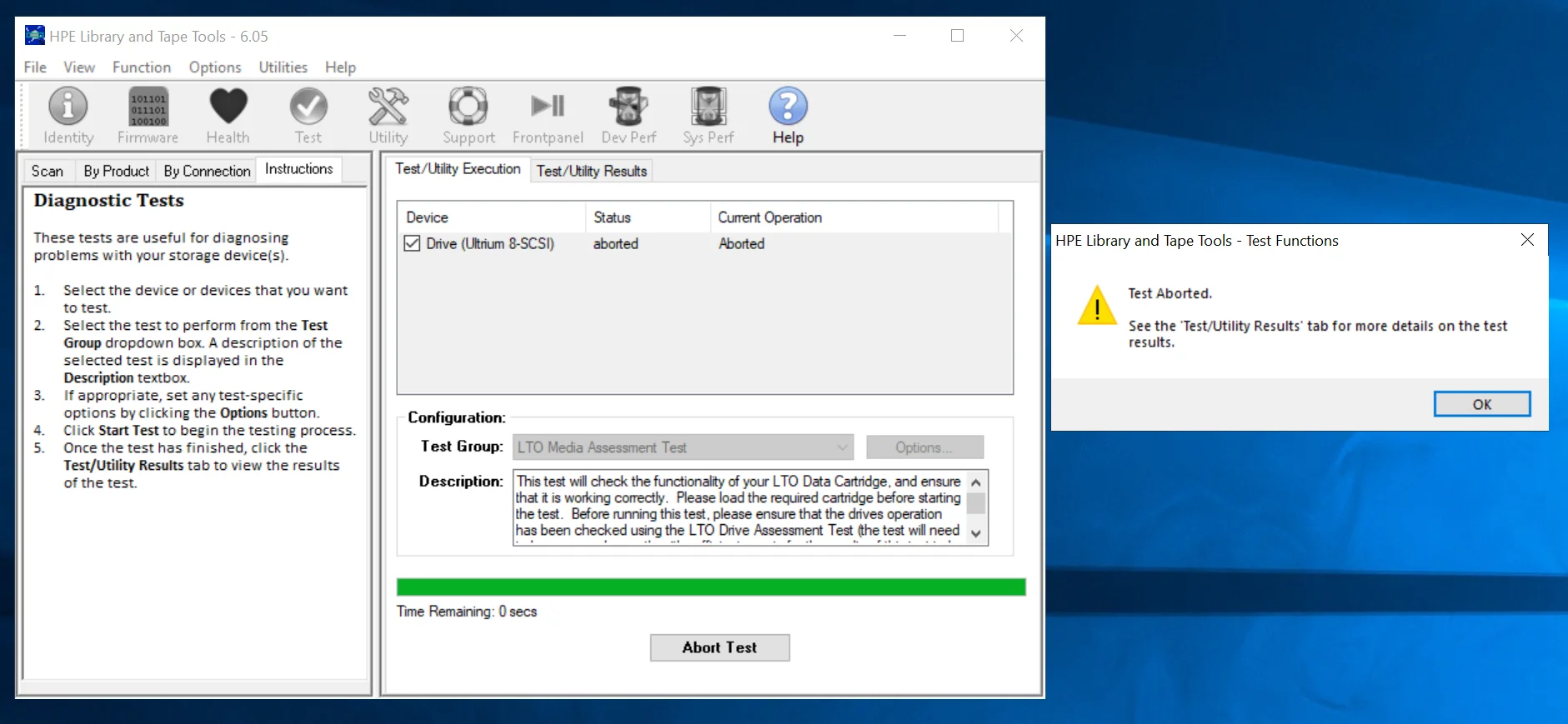Select the Firmware toolbar icon
Viewport: 1568px width, 724px height.
(x=148, y=116)
